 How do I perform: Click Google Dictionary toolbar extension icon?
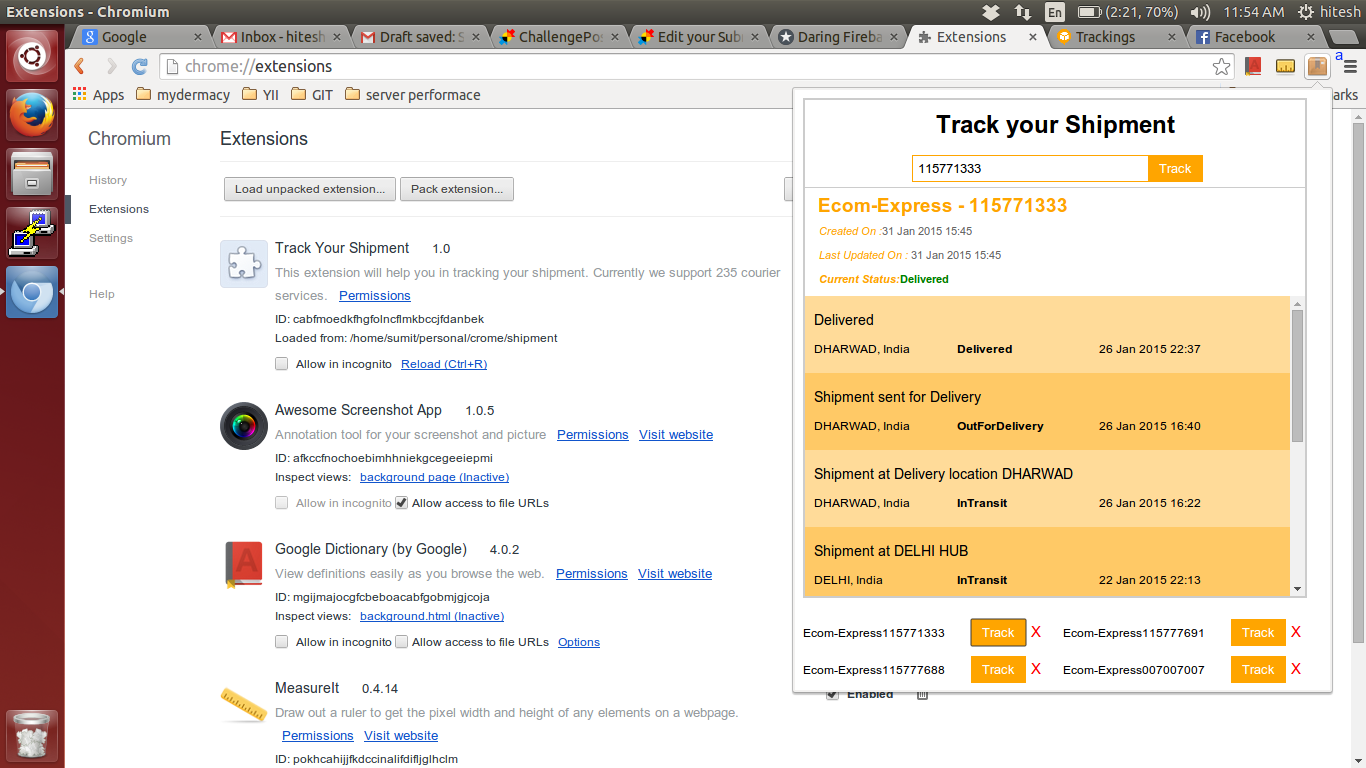click(1253, 67)
